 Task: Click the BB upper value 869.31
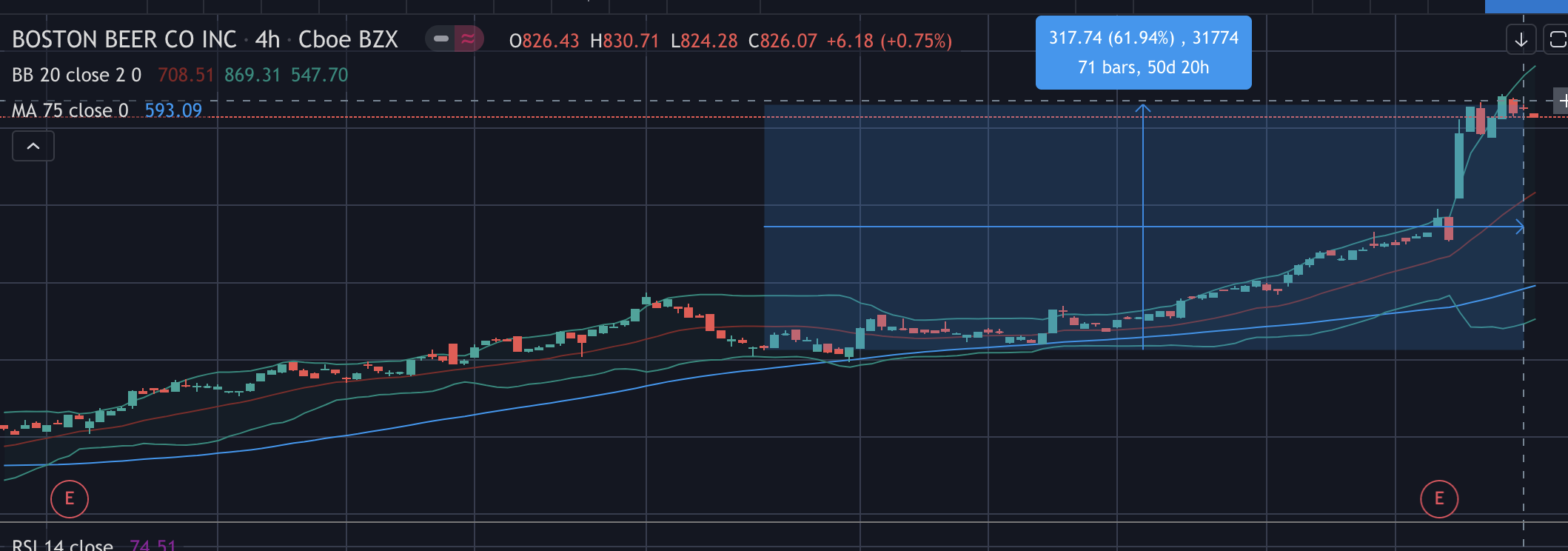pos(252,75)
